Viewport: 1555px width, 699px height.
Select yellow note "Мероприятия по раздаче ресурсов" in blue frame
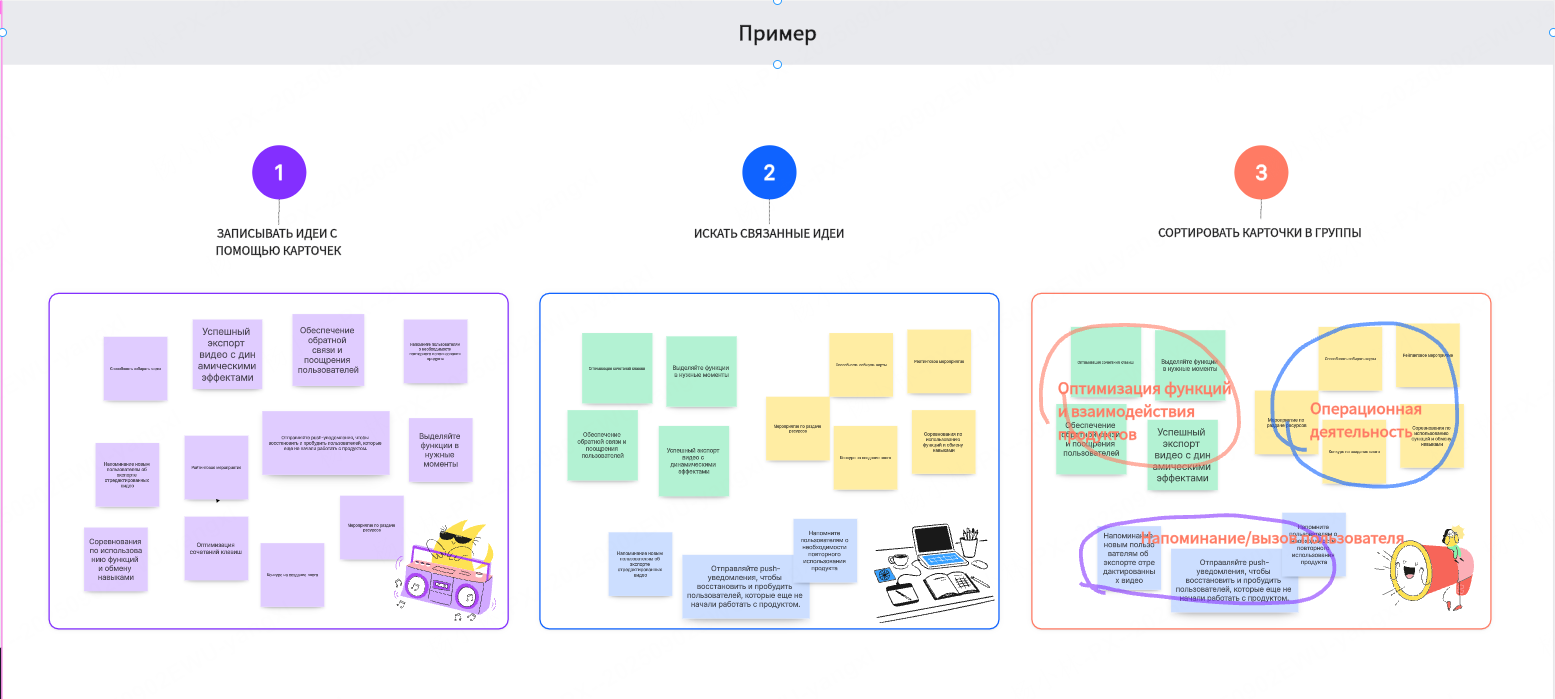798,429
